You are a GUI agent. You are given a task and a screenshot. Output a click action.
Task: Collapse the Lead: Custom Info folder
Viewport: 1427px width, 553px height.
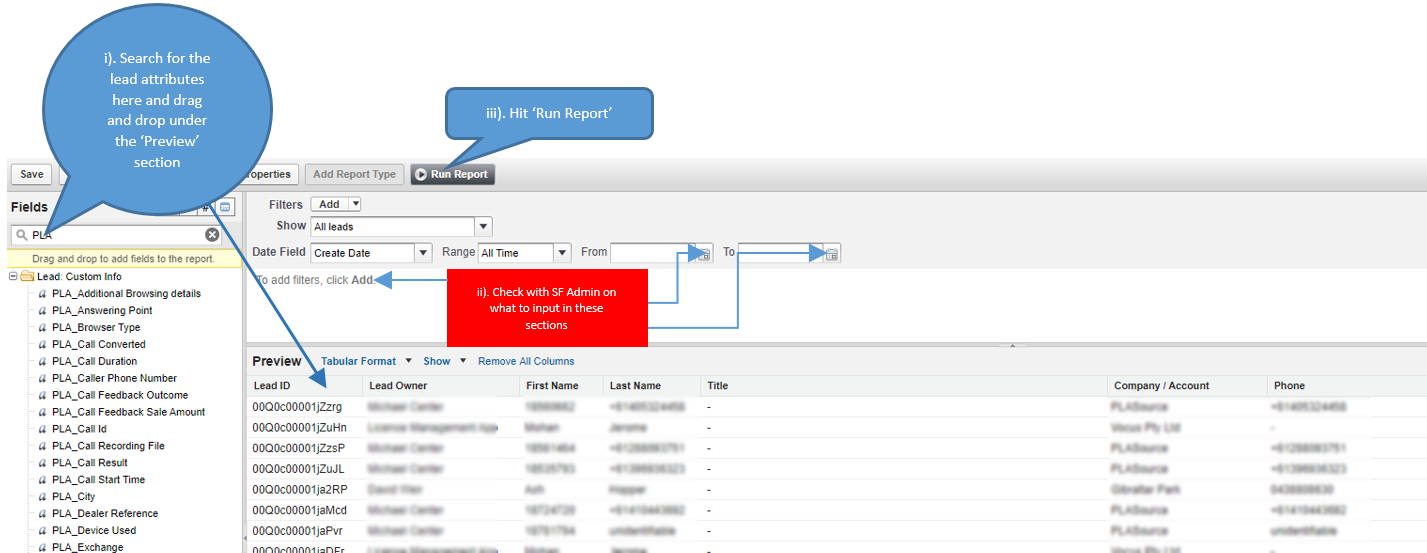(13, 277)
